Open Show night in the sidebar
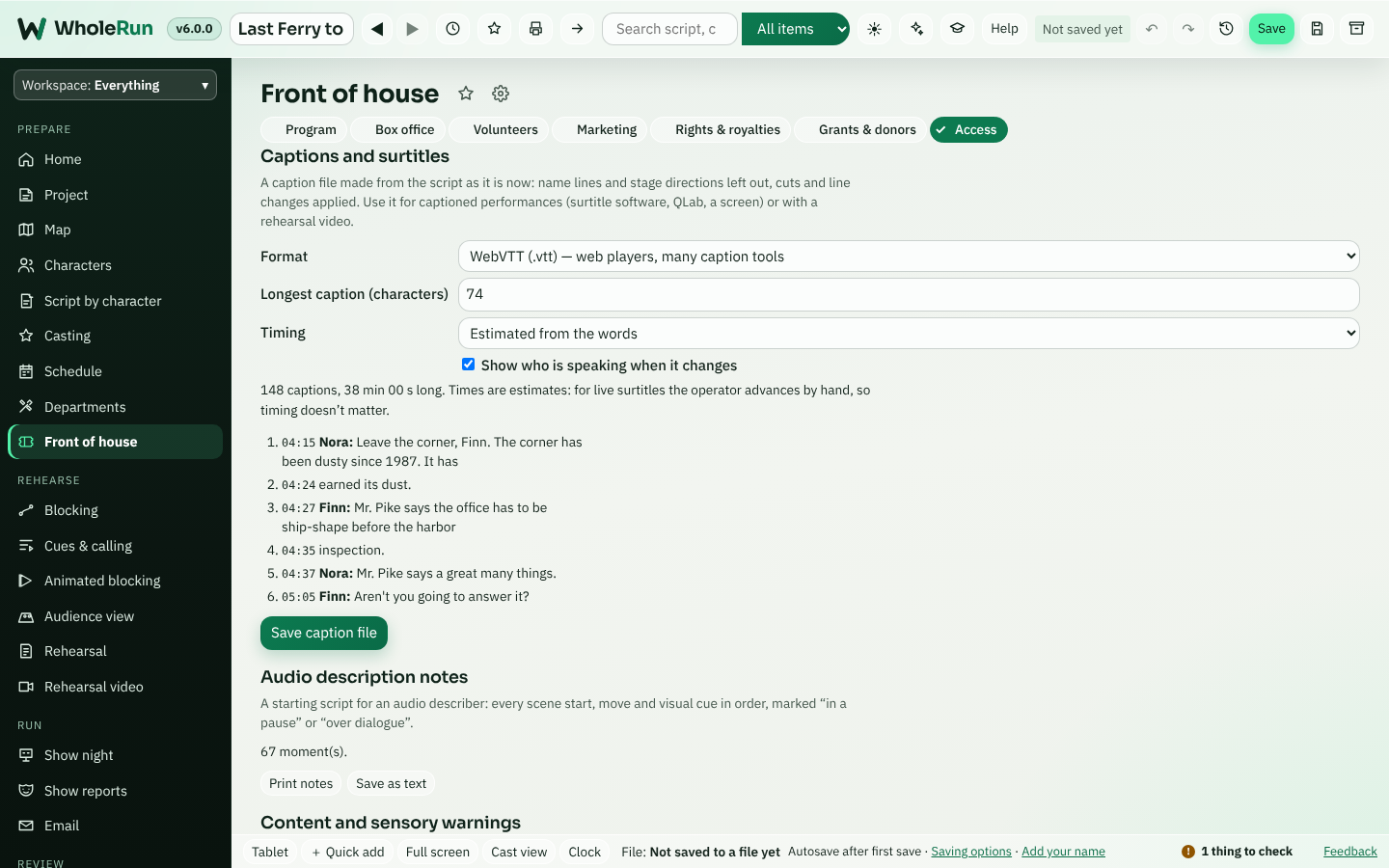Viewport: 1389px width, 868px height. point(116,755)
